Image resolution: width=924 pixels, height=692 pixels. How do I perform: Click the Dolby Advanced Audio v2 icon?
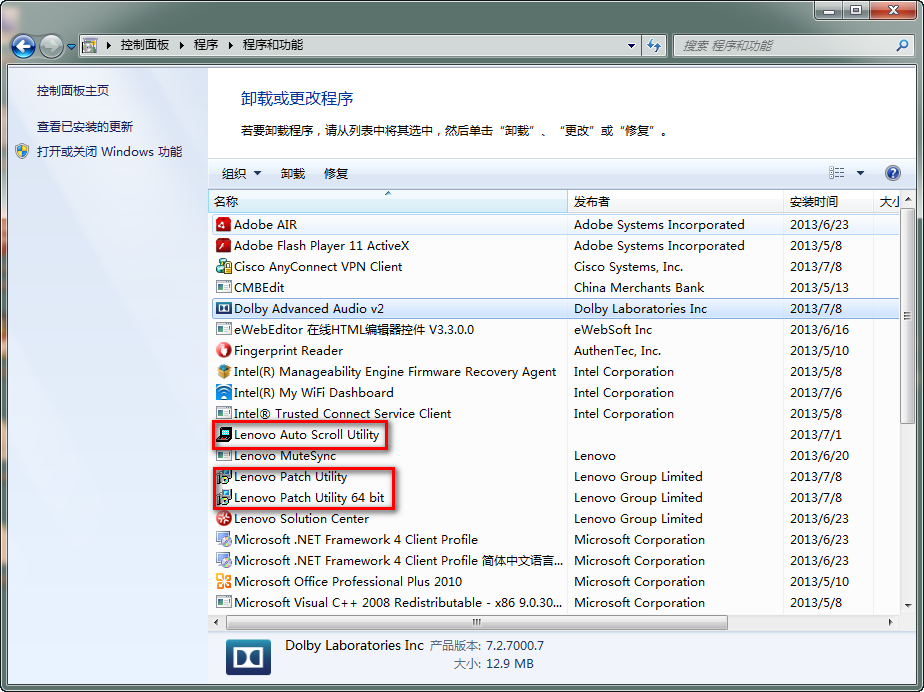(x=223, y=308)
